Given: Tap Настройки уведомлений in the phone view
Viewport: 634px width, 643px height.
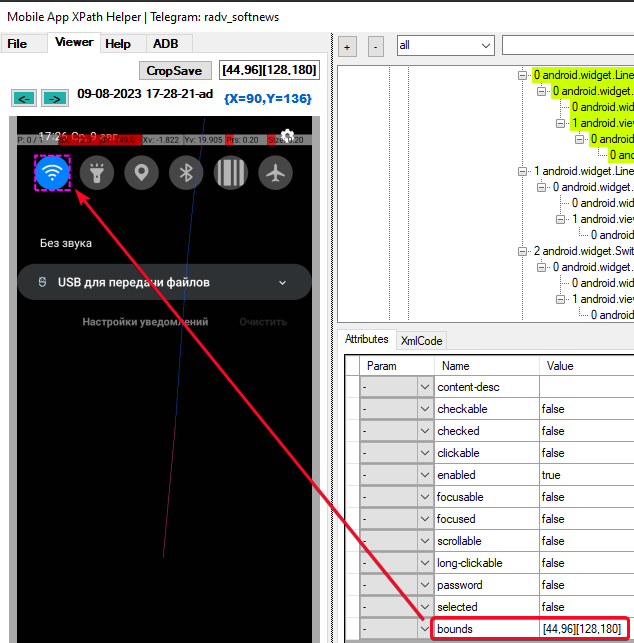Looking at the screenshot, I should click(145, 322).
